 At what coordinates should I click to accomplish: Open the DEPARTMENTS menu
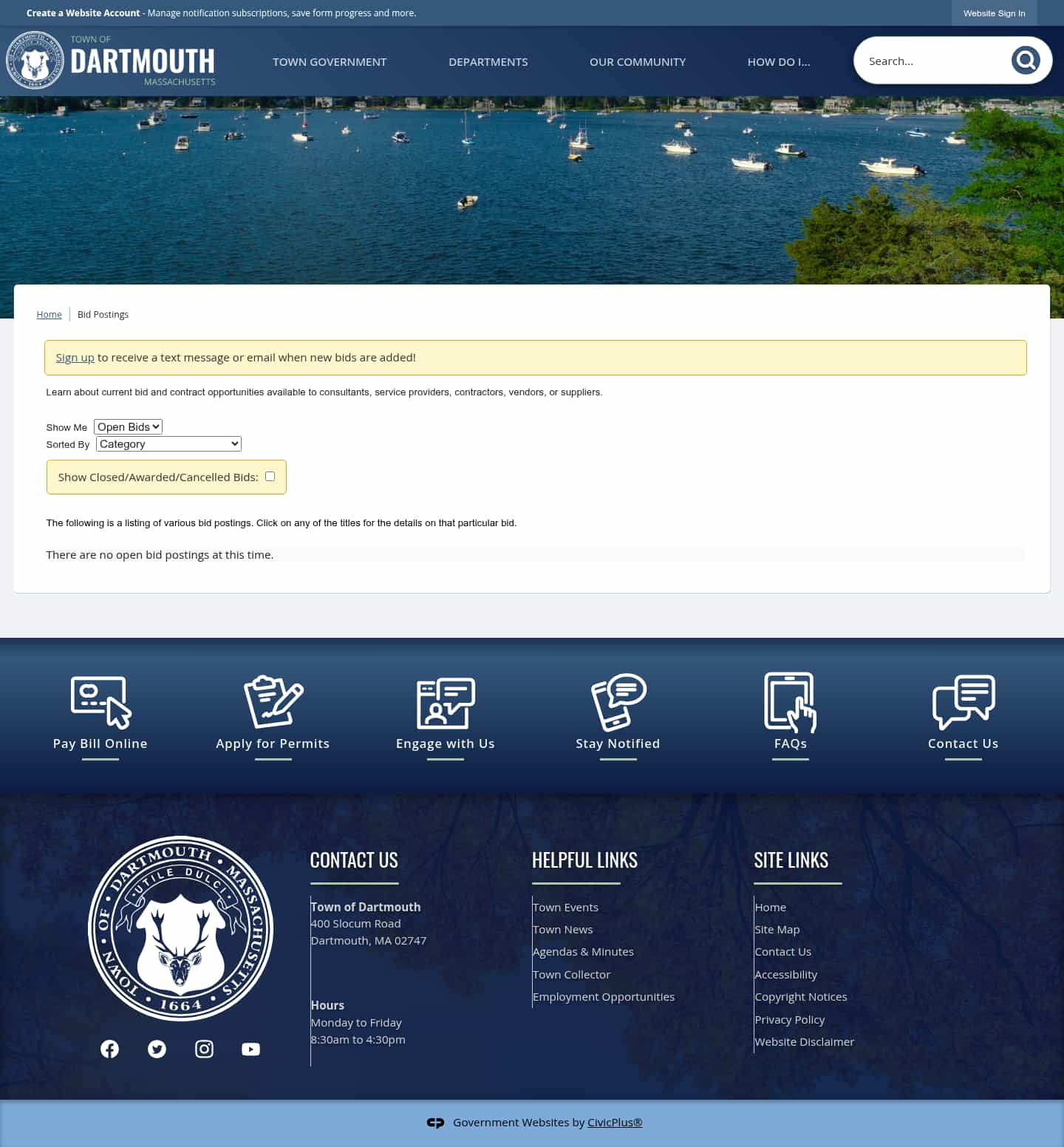[488, 62]
